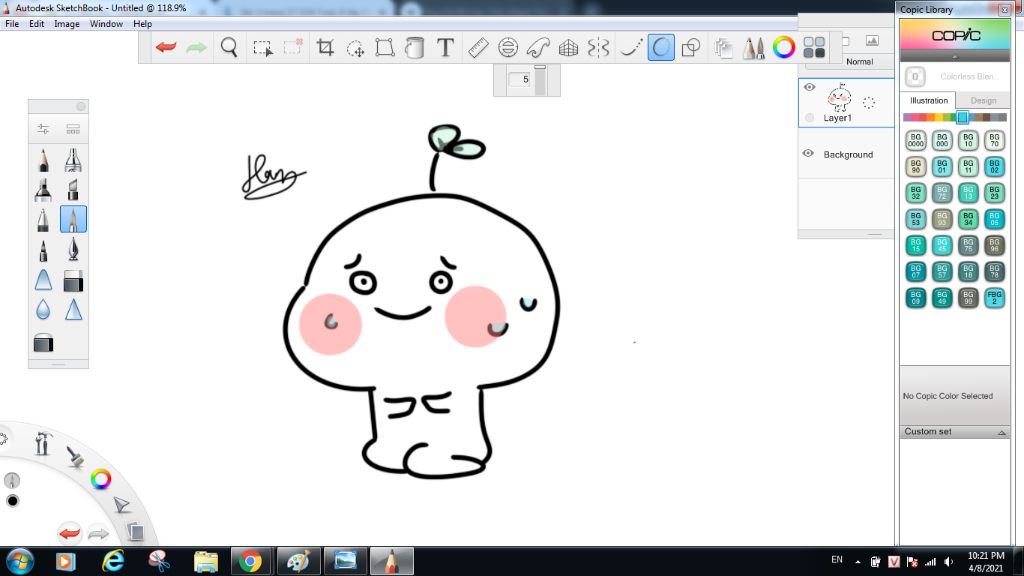Select the Pencil brush in brush palette

point(43,160)
